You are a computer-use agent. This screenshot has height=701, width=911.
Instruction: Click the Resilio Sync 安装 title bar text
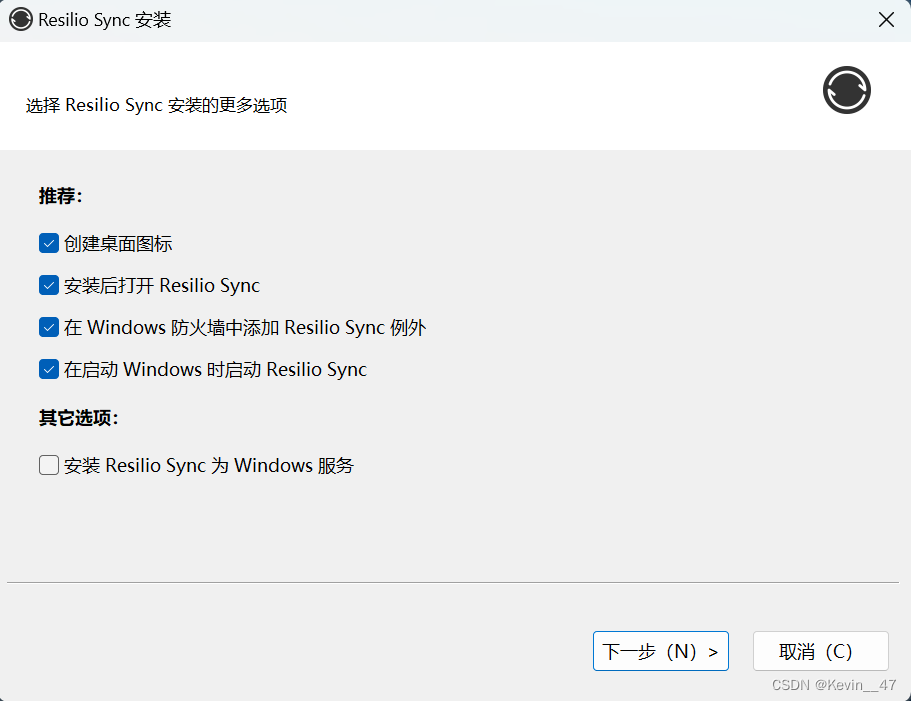105,20
